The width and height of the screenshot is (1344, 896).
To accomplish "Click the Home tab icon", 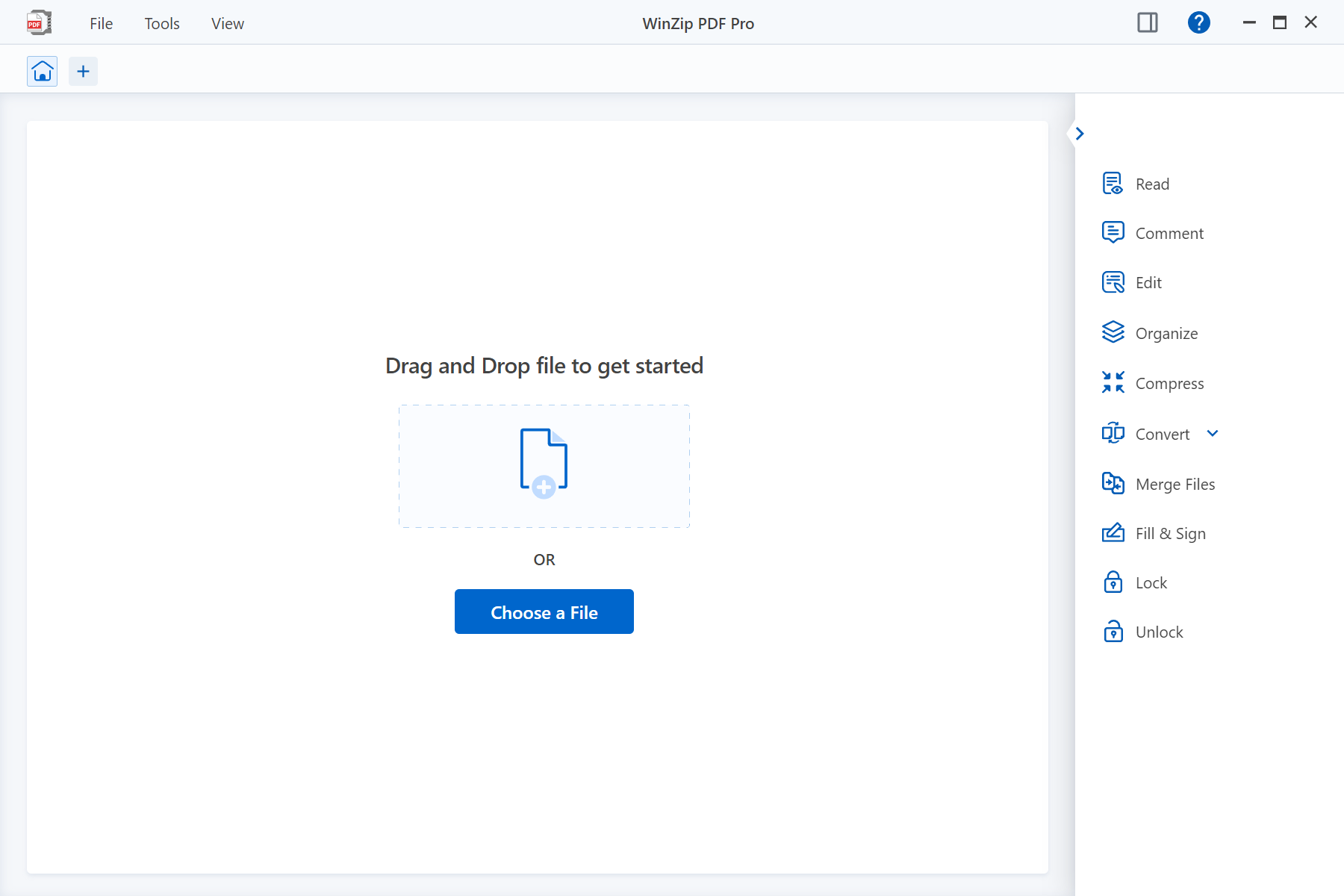I will pos(43,72).
